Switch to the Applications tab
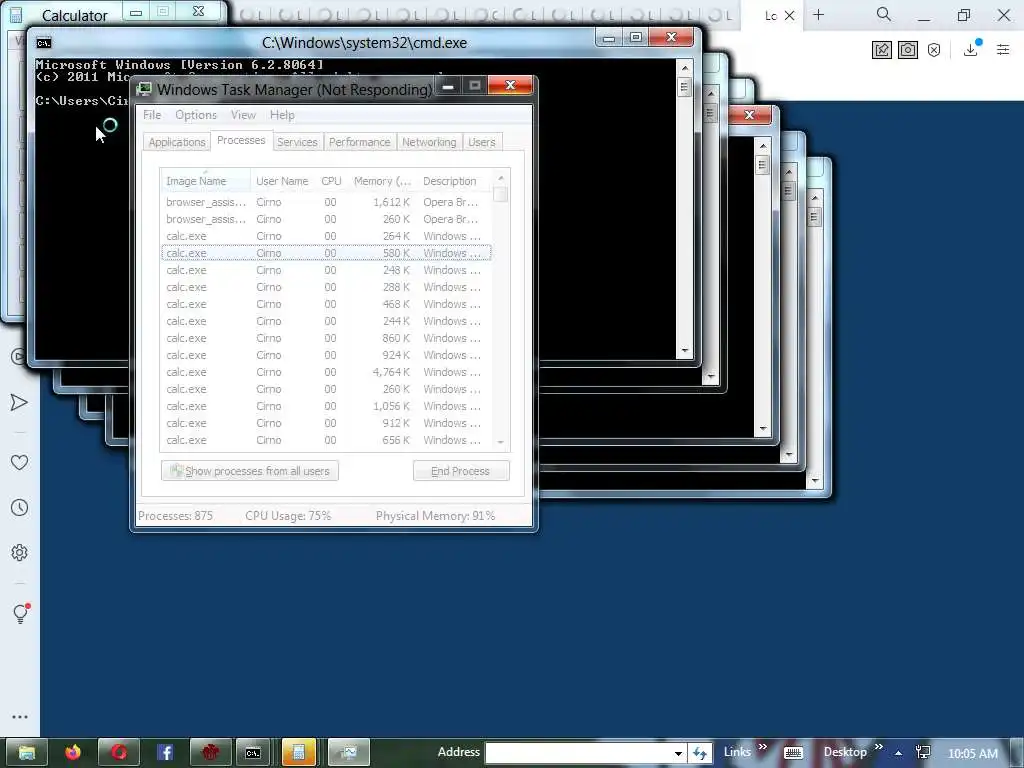Screen dimensions: 1024x768 (177, 142)
